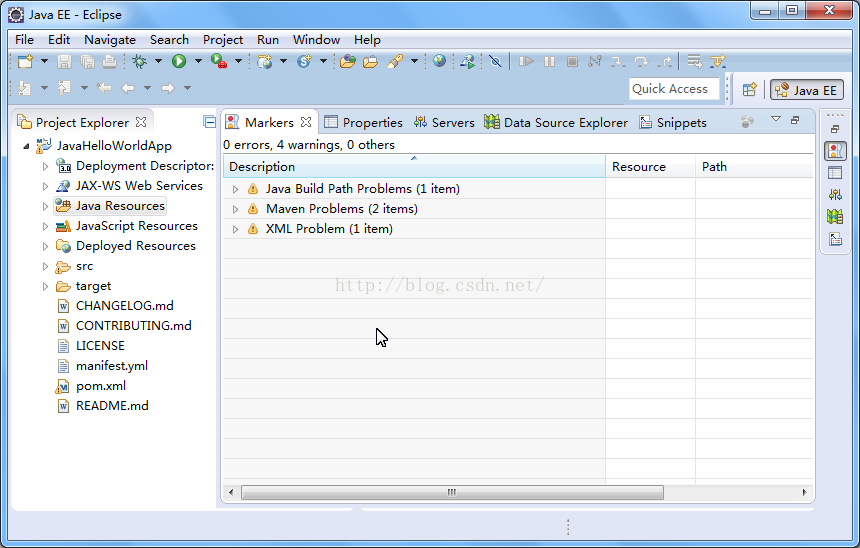Toggle Use Step Filters icon

[718, 61]
